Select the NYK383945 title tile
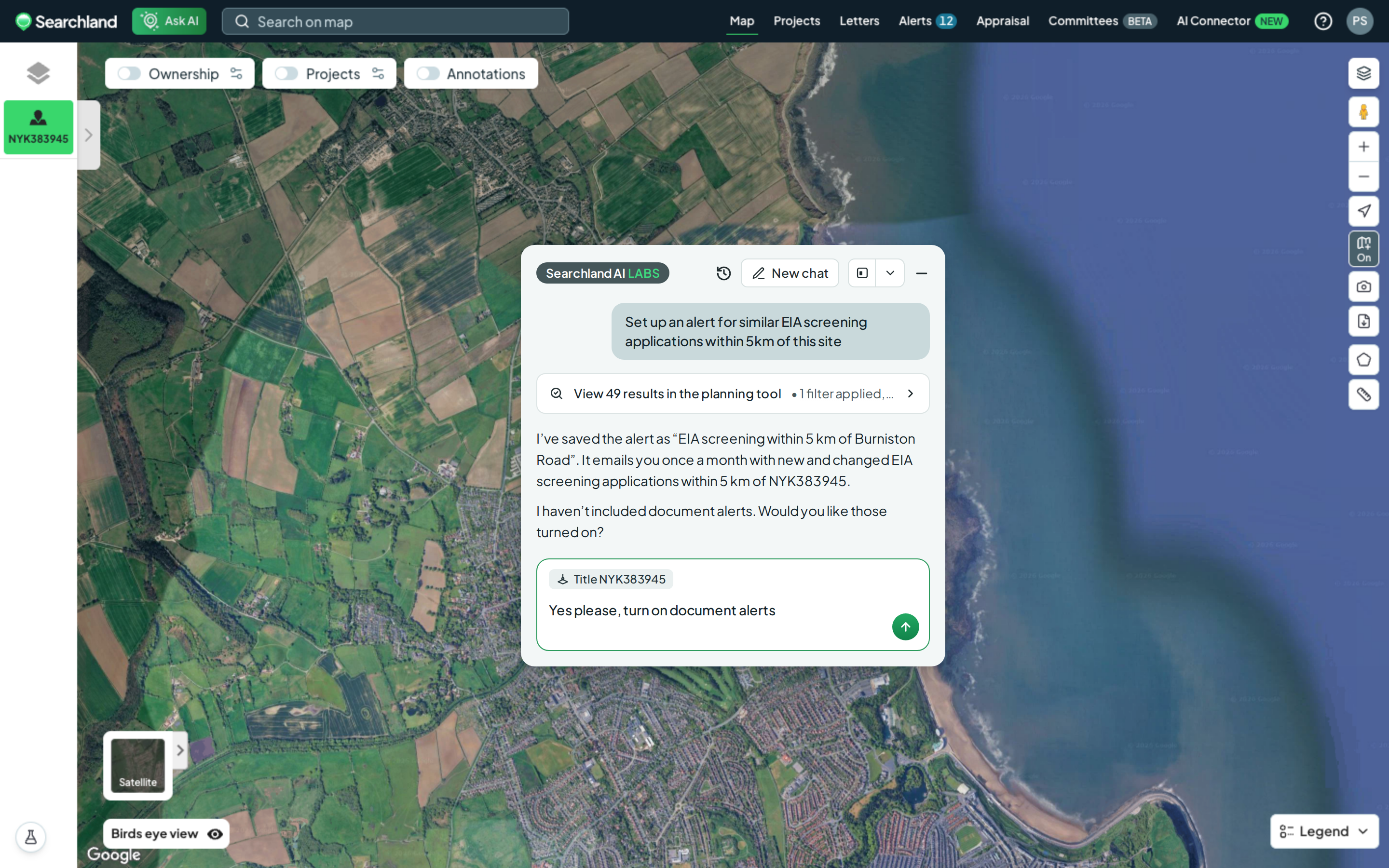 39,127
